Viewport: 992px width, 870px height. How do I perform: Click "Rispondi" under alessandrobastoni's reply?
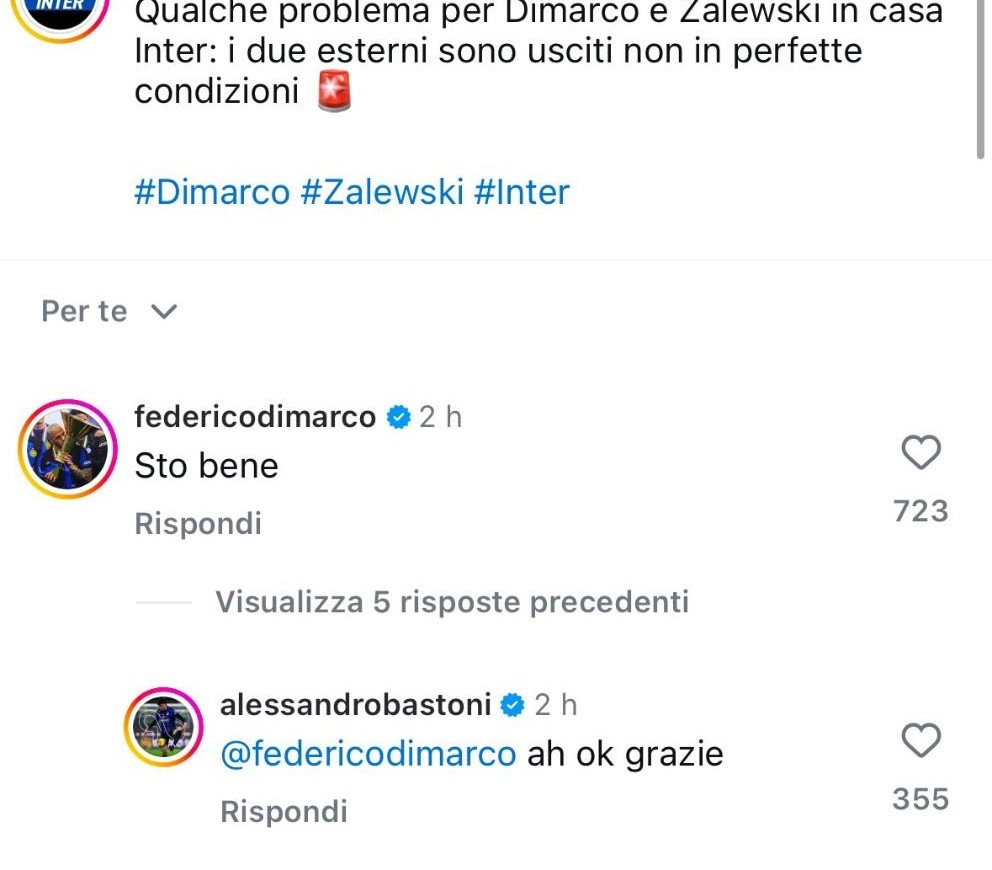coord(284,812)
